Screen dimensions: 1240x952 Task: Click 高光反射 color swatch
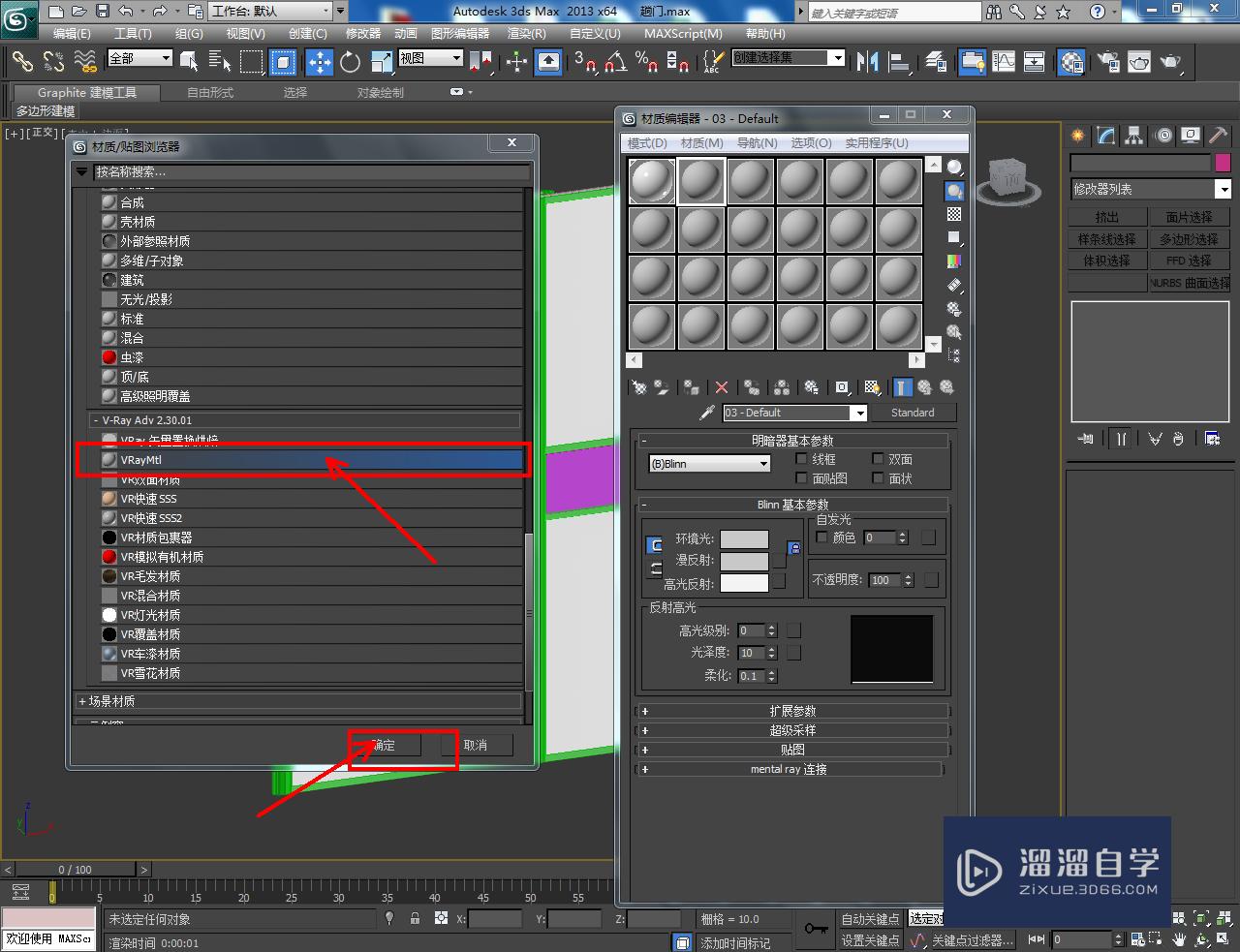(x=744, y=583)
